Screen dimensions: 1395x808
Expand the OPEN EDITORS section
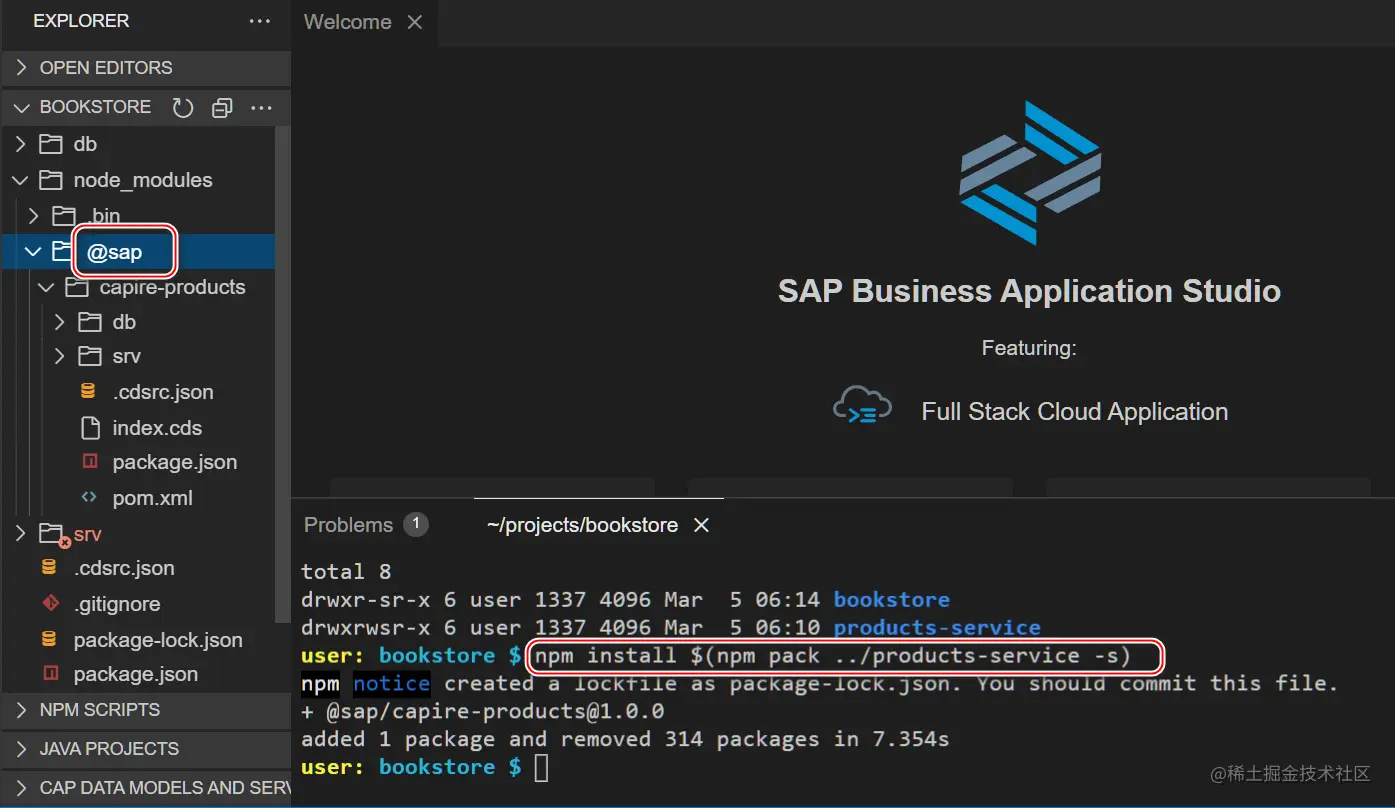coord(21,68)
